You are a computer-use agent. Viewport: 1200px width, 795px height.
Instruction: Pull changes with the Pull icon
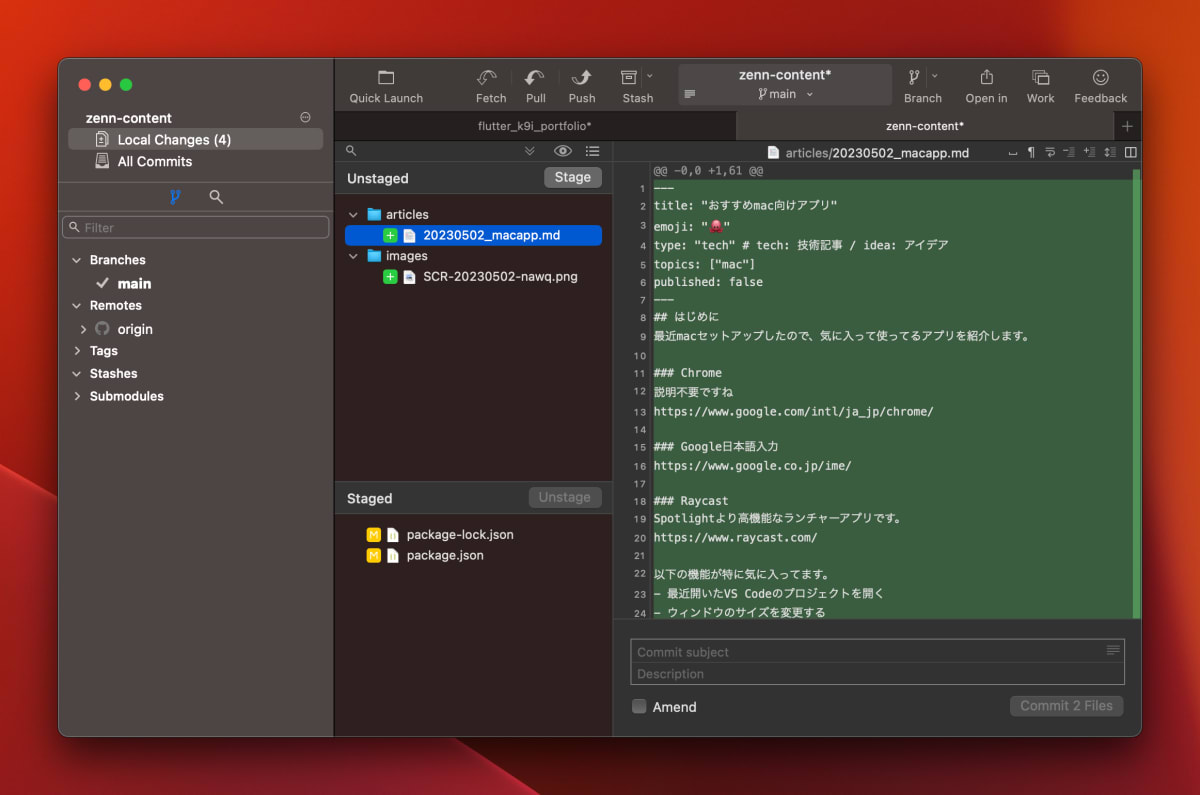536,78
